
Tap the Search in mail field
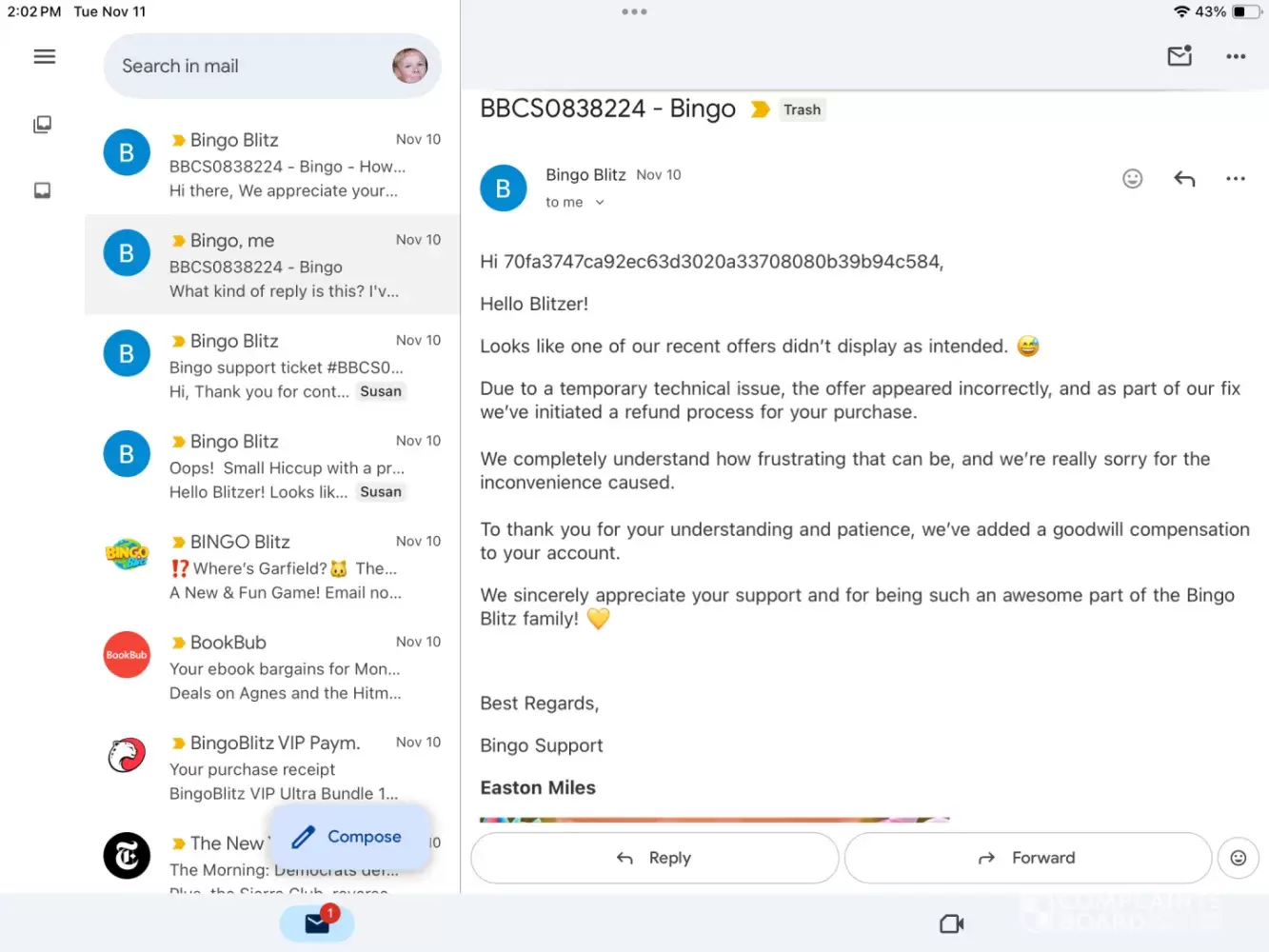[248, 67]
